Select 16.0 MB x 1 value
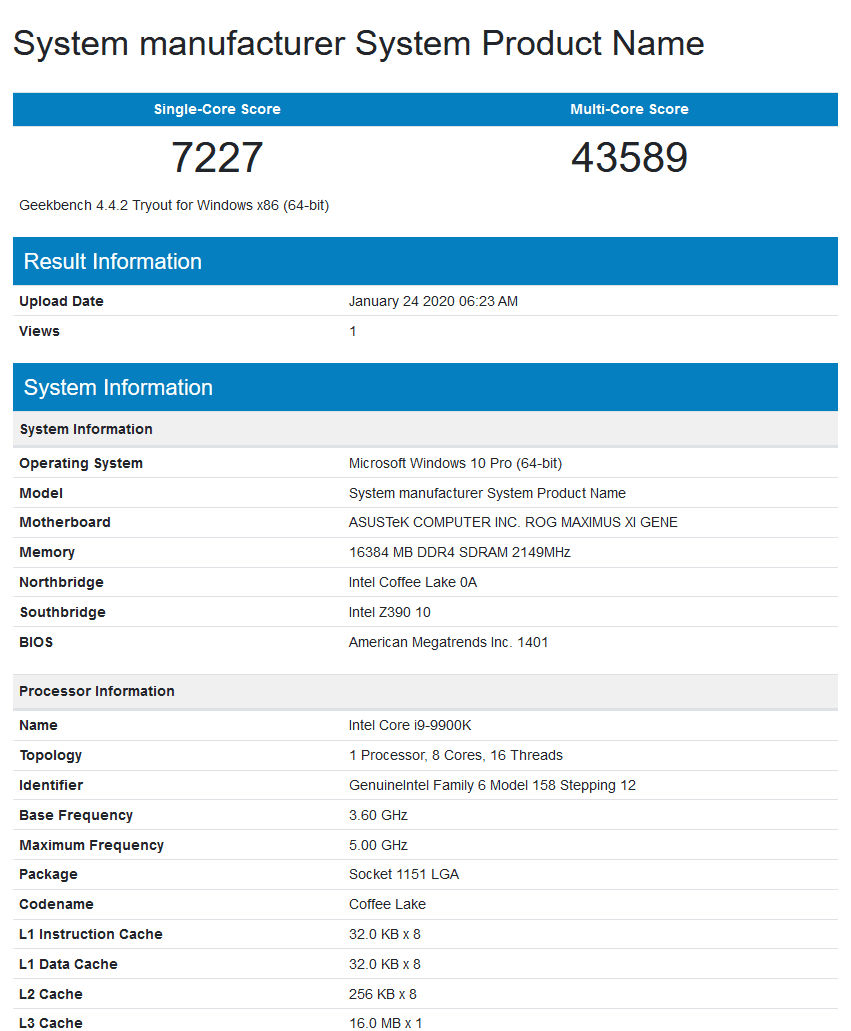The image size is (851, 1031). 385,1022
